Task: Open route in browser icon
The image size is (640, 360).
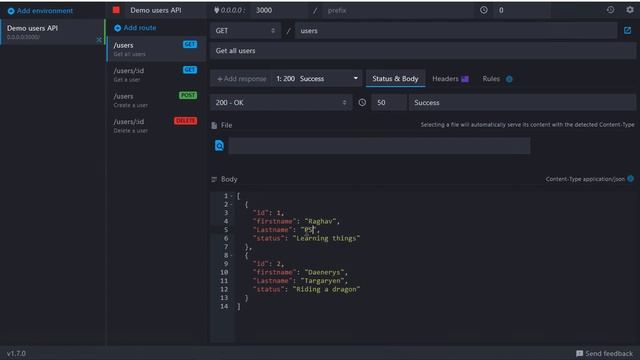Action: [x=627, y=31]
